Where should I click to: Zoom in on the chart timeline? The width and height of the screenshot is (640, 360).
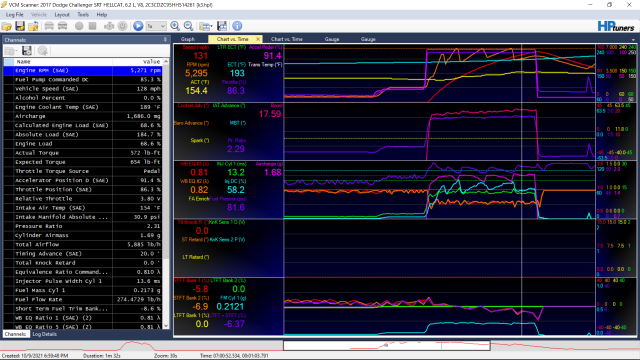point(175,26)
